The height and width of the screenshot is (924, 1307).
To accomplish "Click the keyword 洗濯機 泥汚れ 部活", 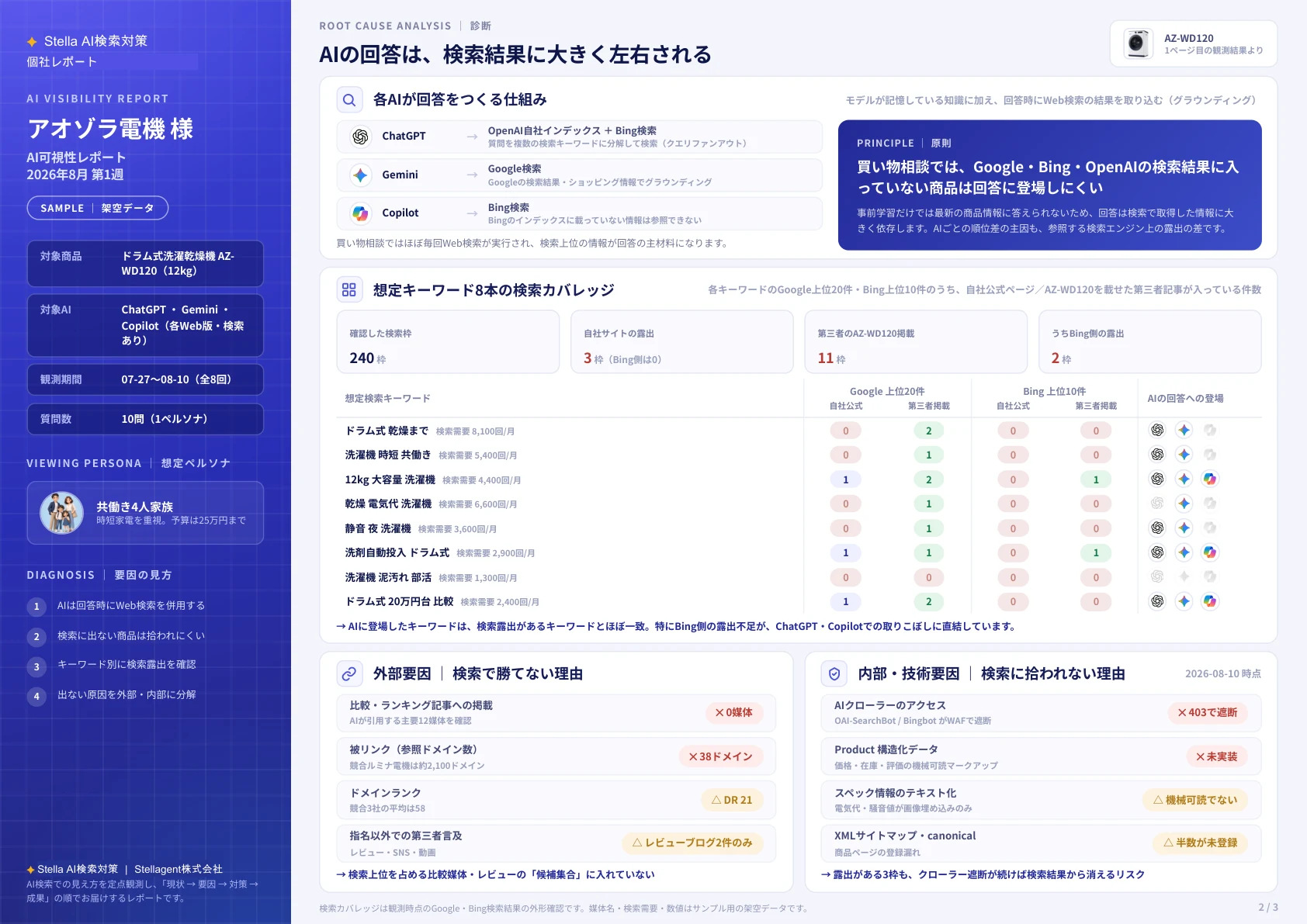I will (x=388, y=578).
